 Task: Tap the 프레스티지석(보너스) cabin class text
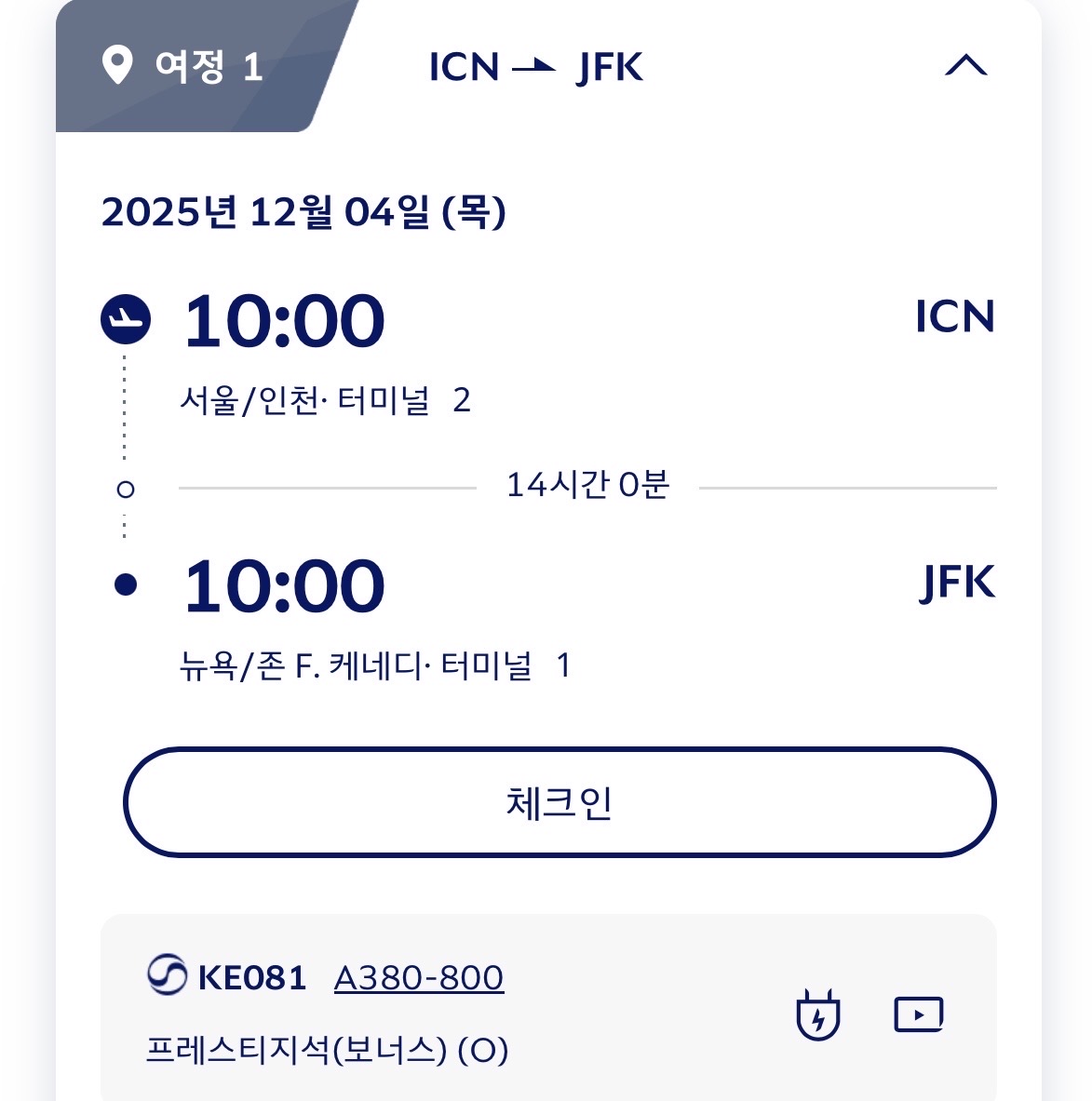click(327, 1051)
